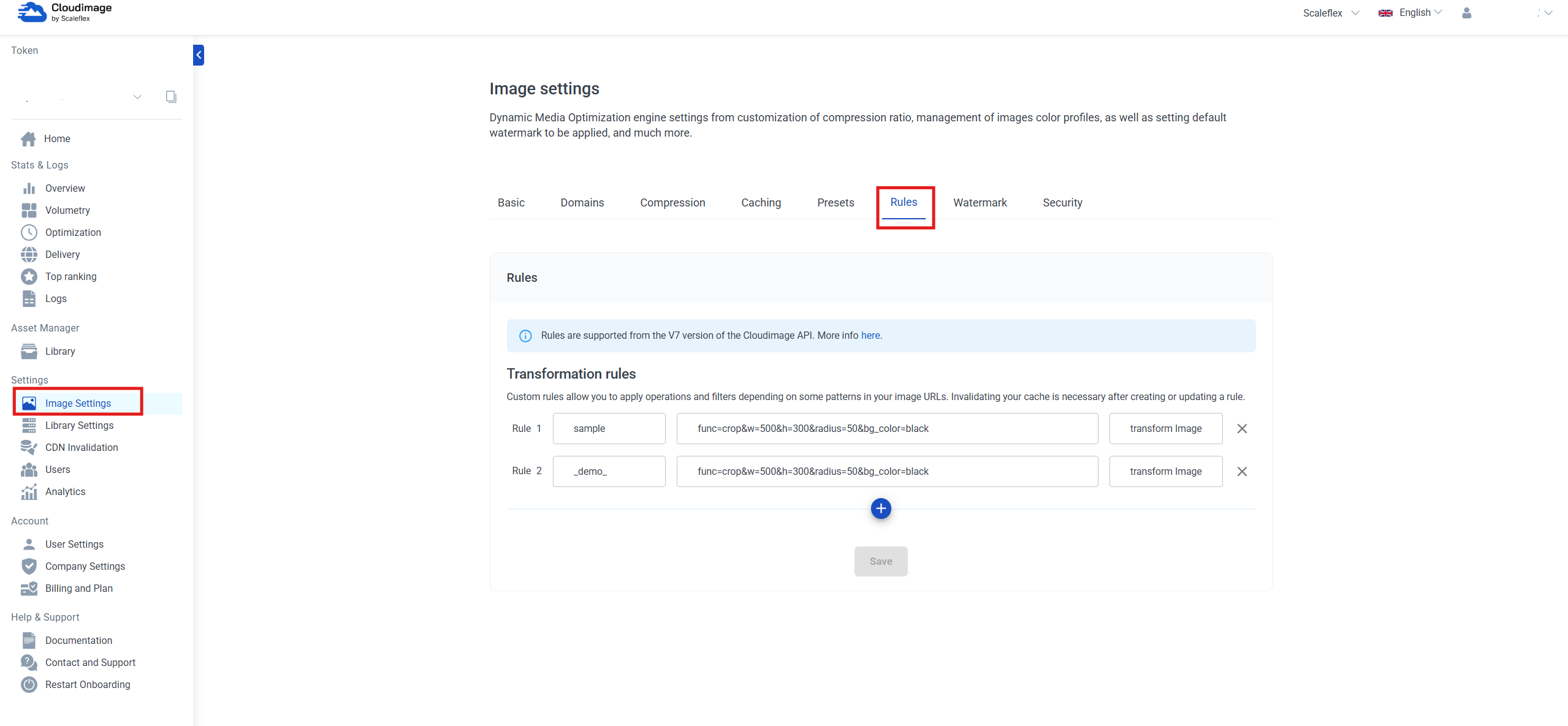Click the Volumetry grid icon
This screenshot has width=1568, height=726.
29,210
